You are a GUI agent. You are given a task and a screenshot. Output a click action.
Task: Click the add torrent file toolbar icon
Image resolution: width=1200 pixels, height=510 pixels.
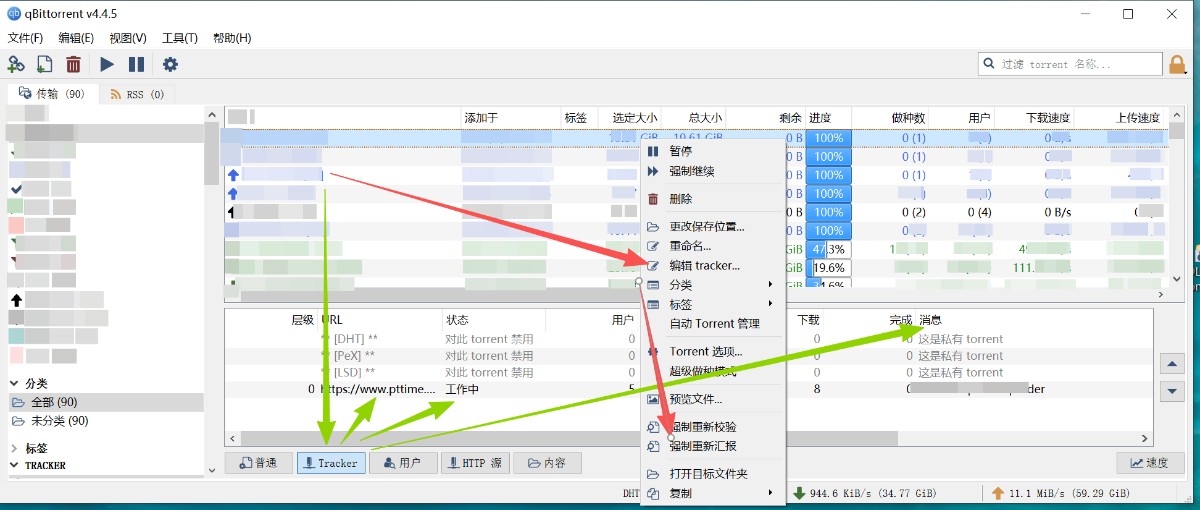click(44, 64)
